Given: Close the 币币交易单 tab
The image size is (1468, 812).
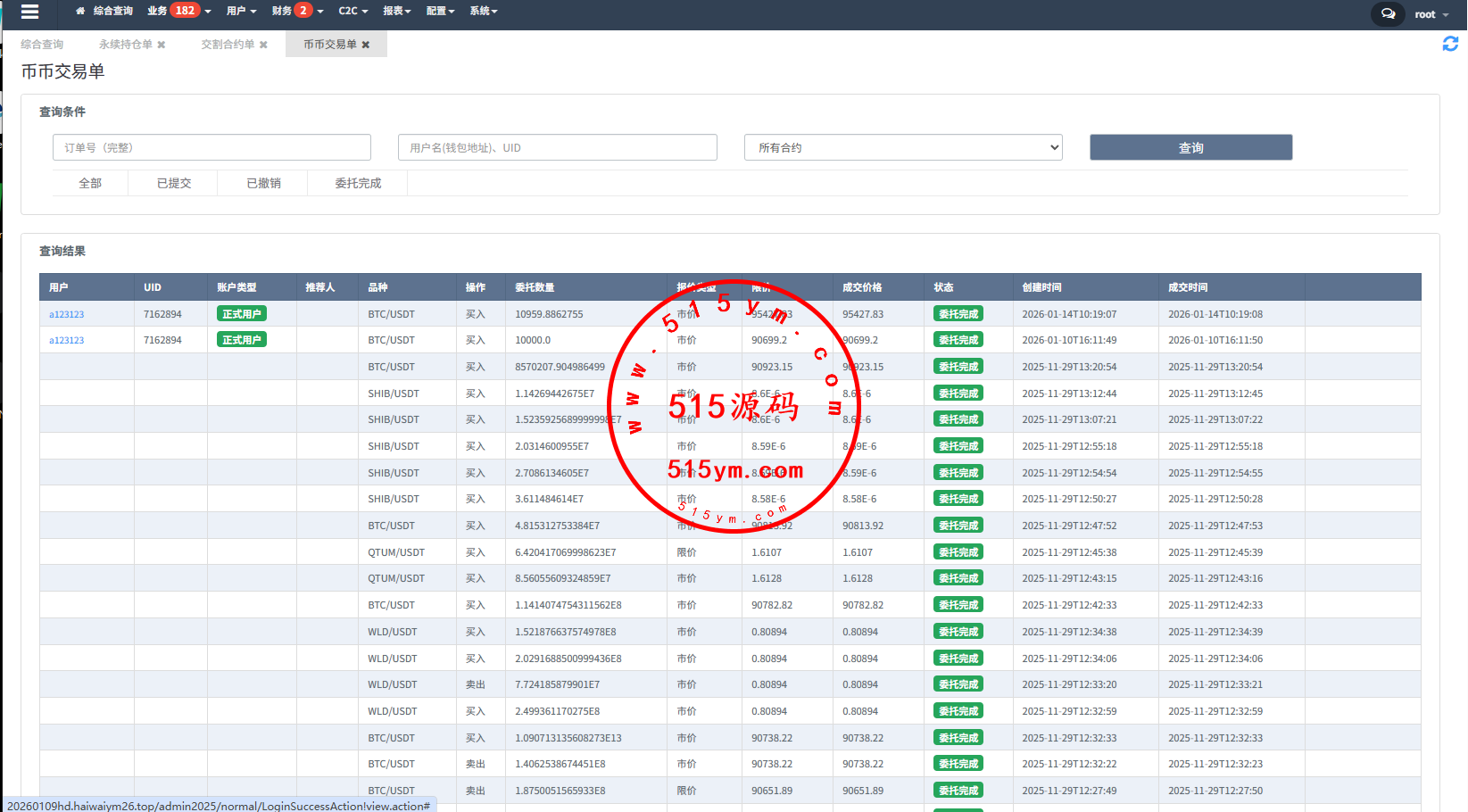Looking at the screenshot, I should tap(366, 45).
